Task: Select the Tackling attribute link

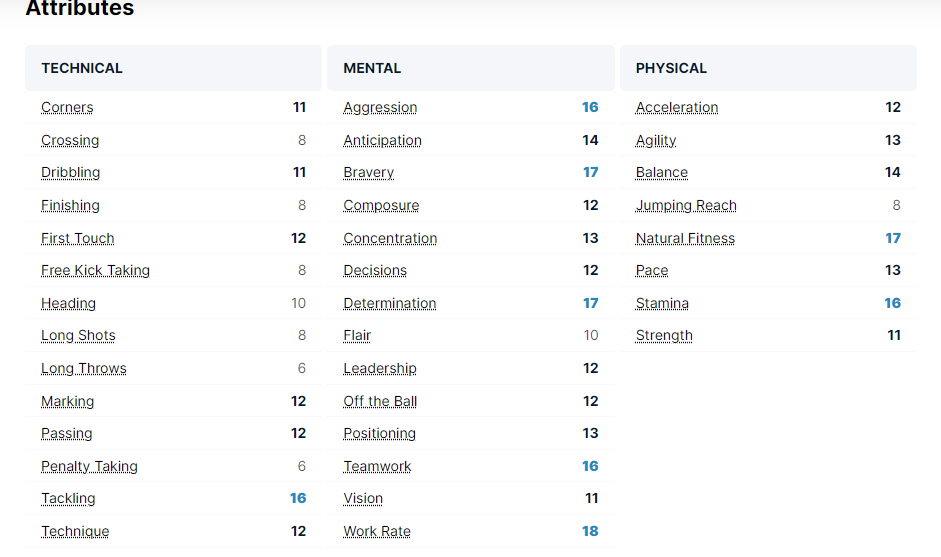Action: [x=68, y=499]
